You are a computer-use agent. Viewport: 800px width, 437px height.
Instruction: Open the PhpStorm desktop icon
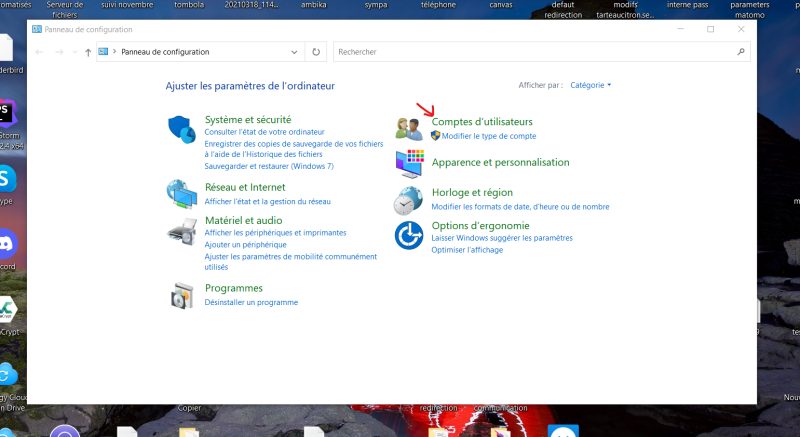coord(8,113)
